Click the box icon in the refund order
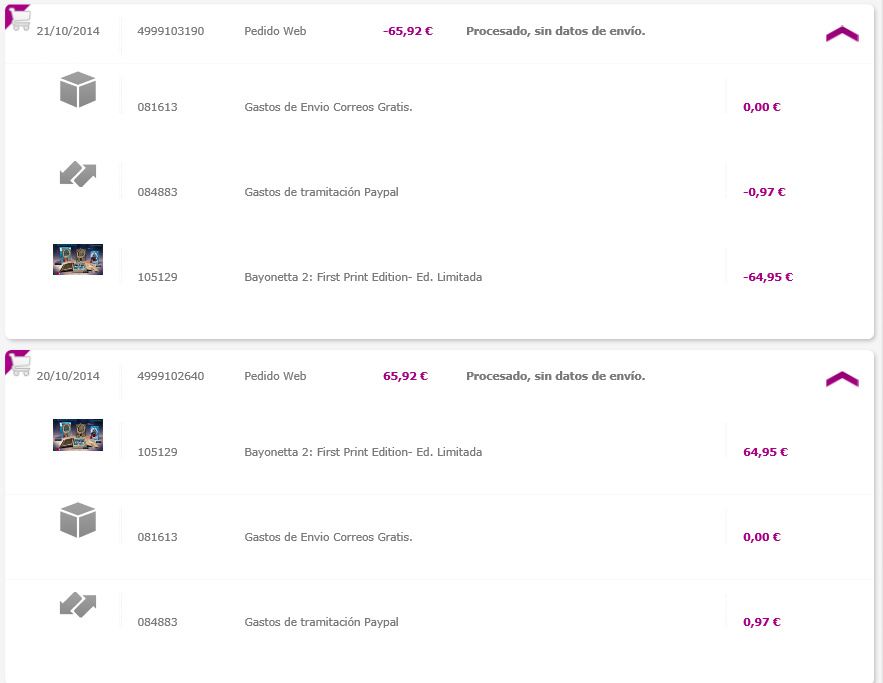This screenshot has height=683, width=883. [77, 91]
